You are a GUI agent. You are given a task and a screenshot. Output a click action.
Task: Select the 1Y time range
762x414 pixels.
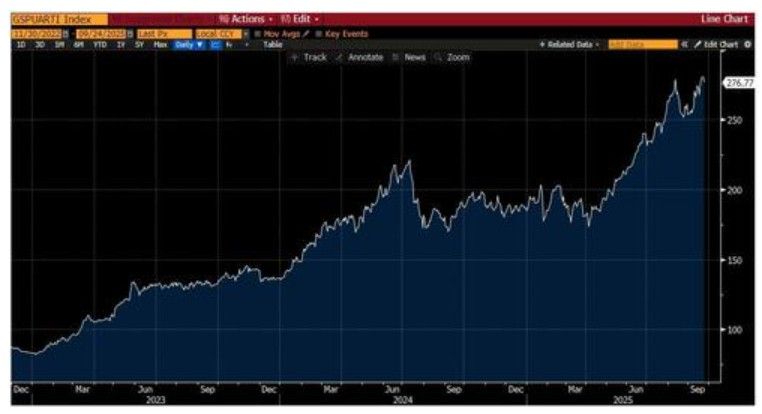[x=121, y=45]
